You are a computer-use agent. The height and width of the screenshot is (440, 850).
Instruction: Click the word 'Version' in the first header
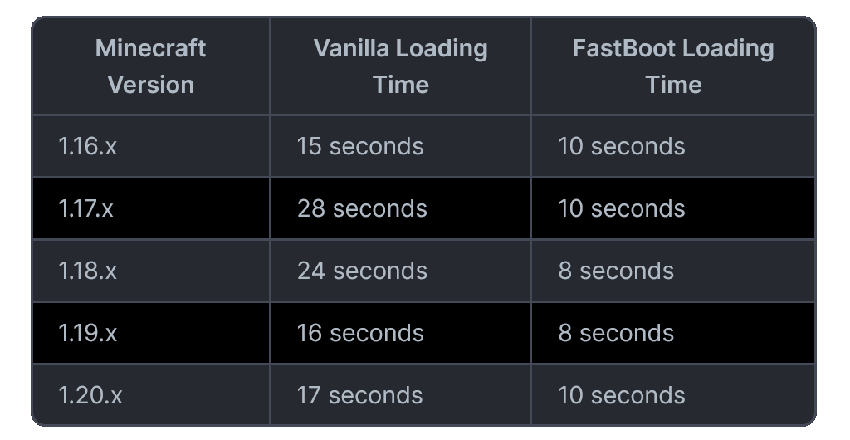(x=150, y=85)
